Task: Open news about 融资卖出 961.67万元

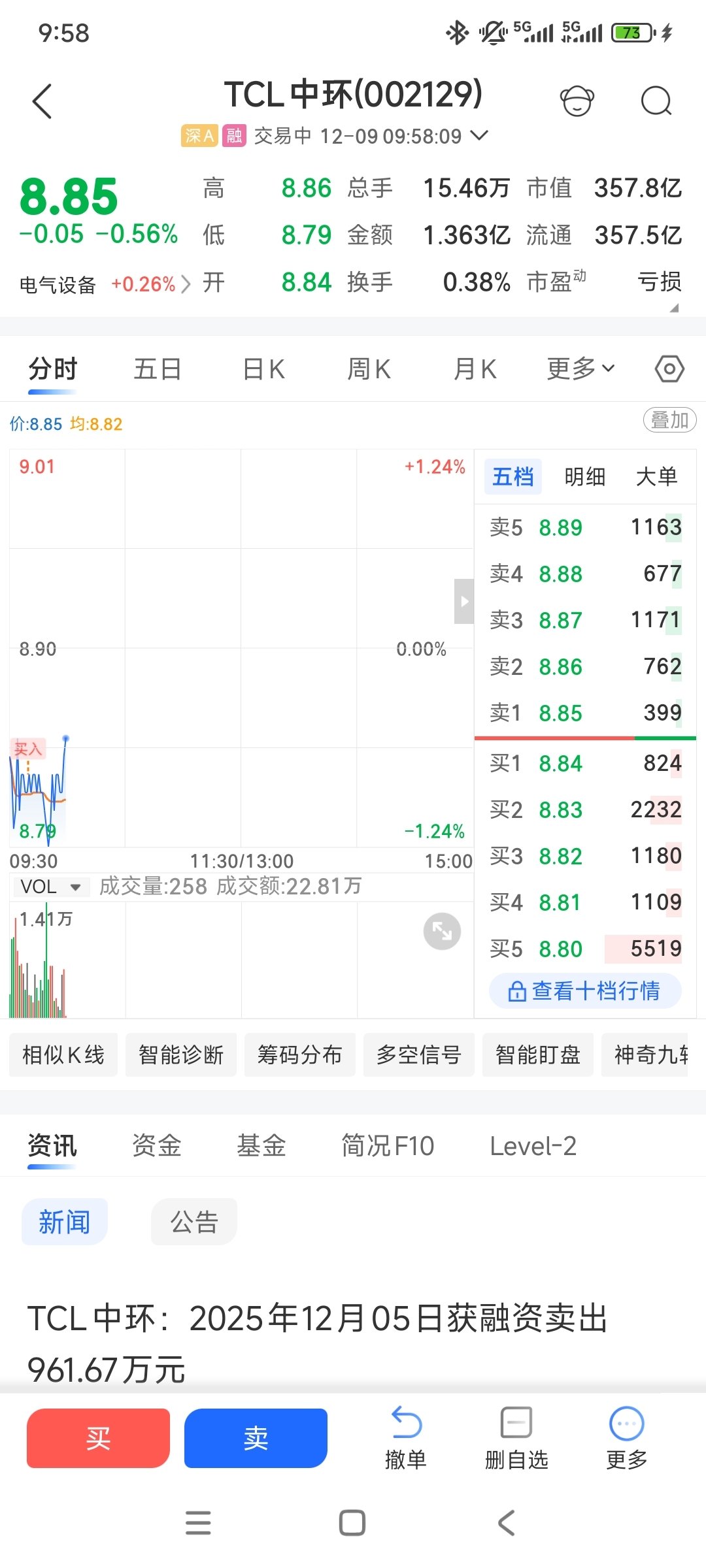Action: (x=318, y=1343)
